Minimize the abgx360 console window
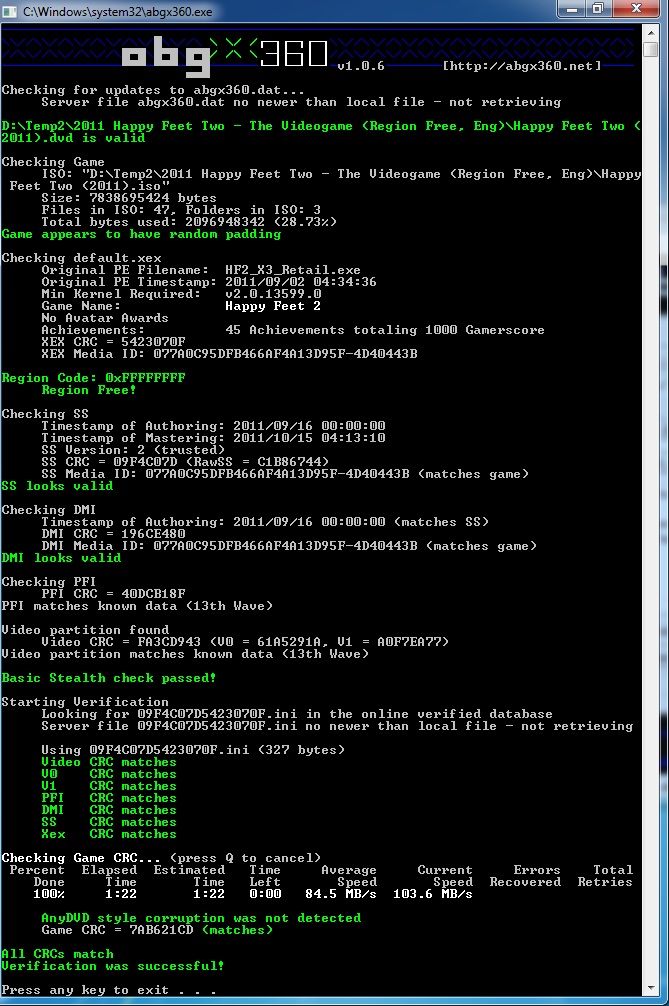Viewport: 669px width, 1006px height. tap(572, 9)
